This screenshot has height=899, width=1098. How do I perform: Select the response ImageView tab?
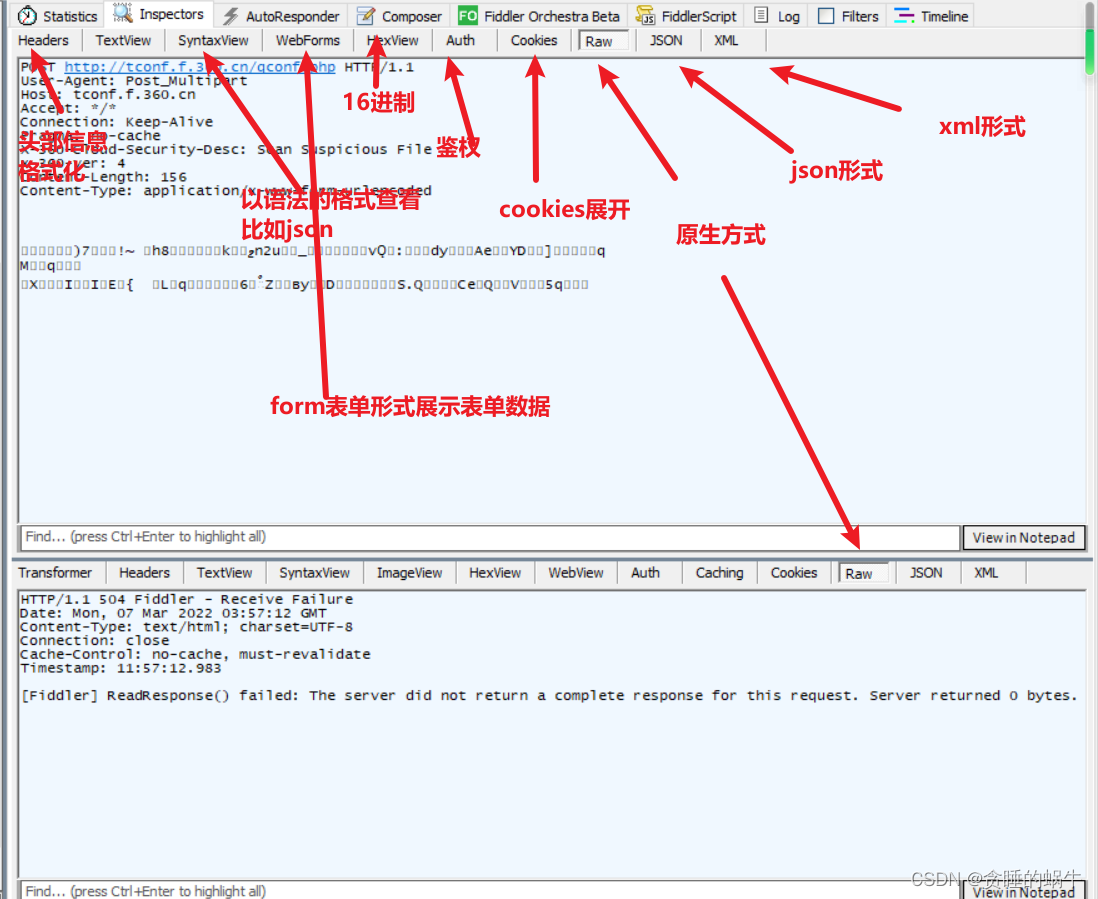pyautogui.click(x=409, y=573)
